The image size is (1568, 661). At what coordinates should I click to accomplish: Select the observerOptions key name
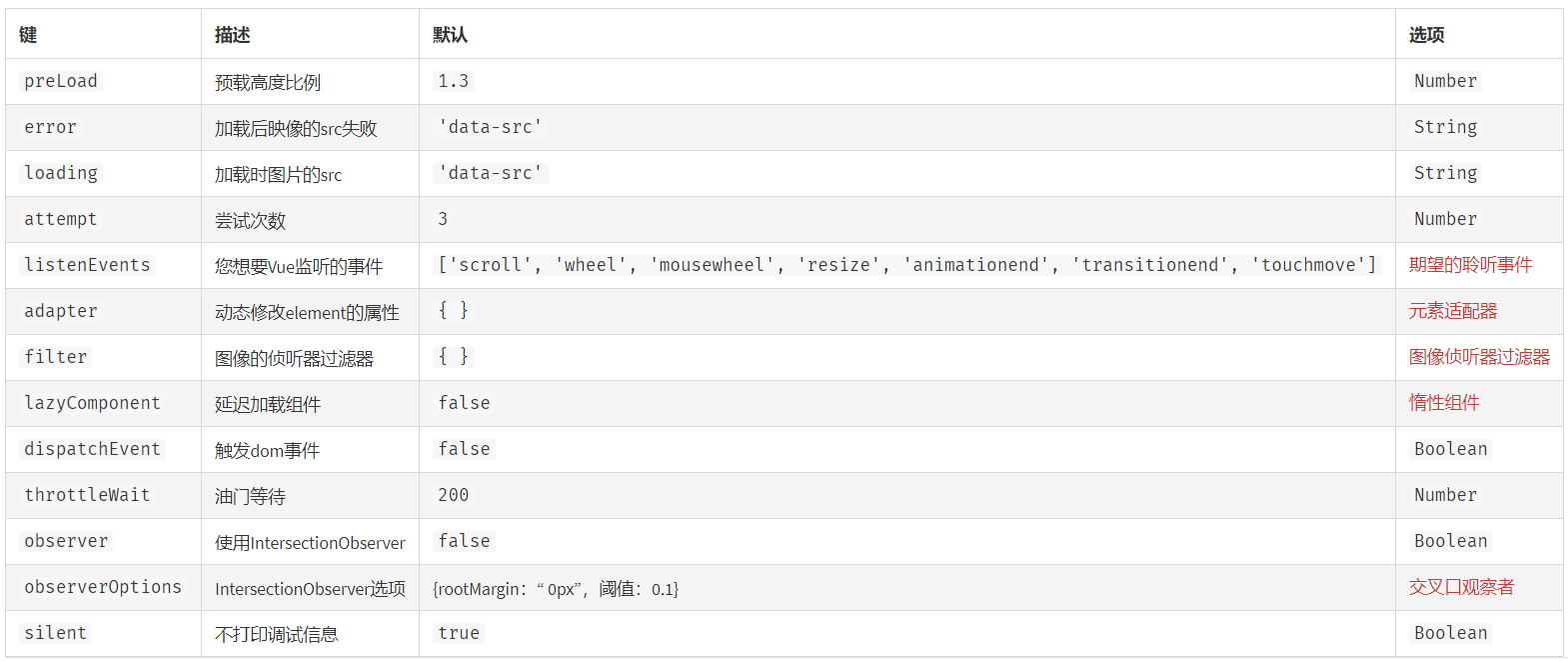(103, 587)
